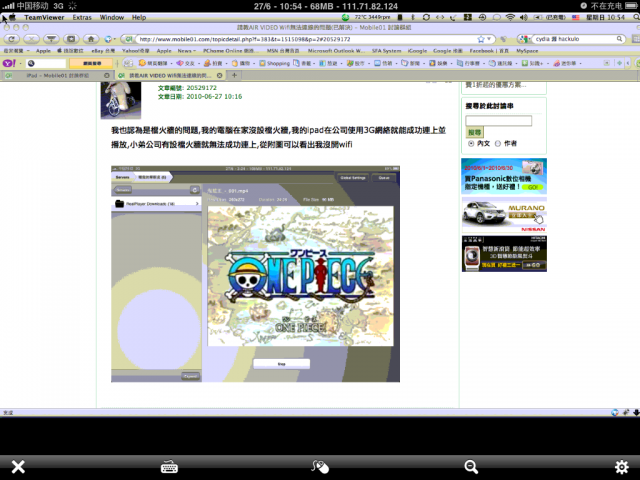The width and height of the screenshot is (640, 480).
Task: Expand the Yahoo! logo dropdown arrow
Action: (20, 63)
